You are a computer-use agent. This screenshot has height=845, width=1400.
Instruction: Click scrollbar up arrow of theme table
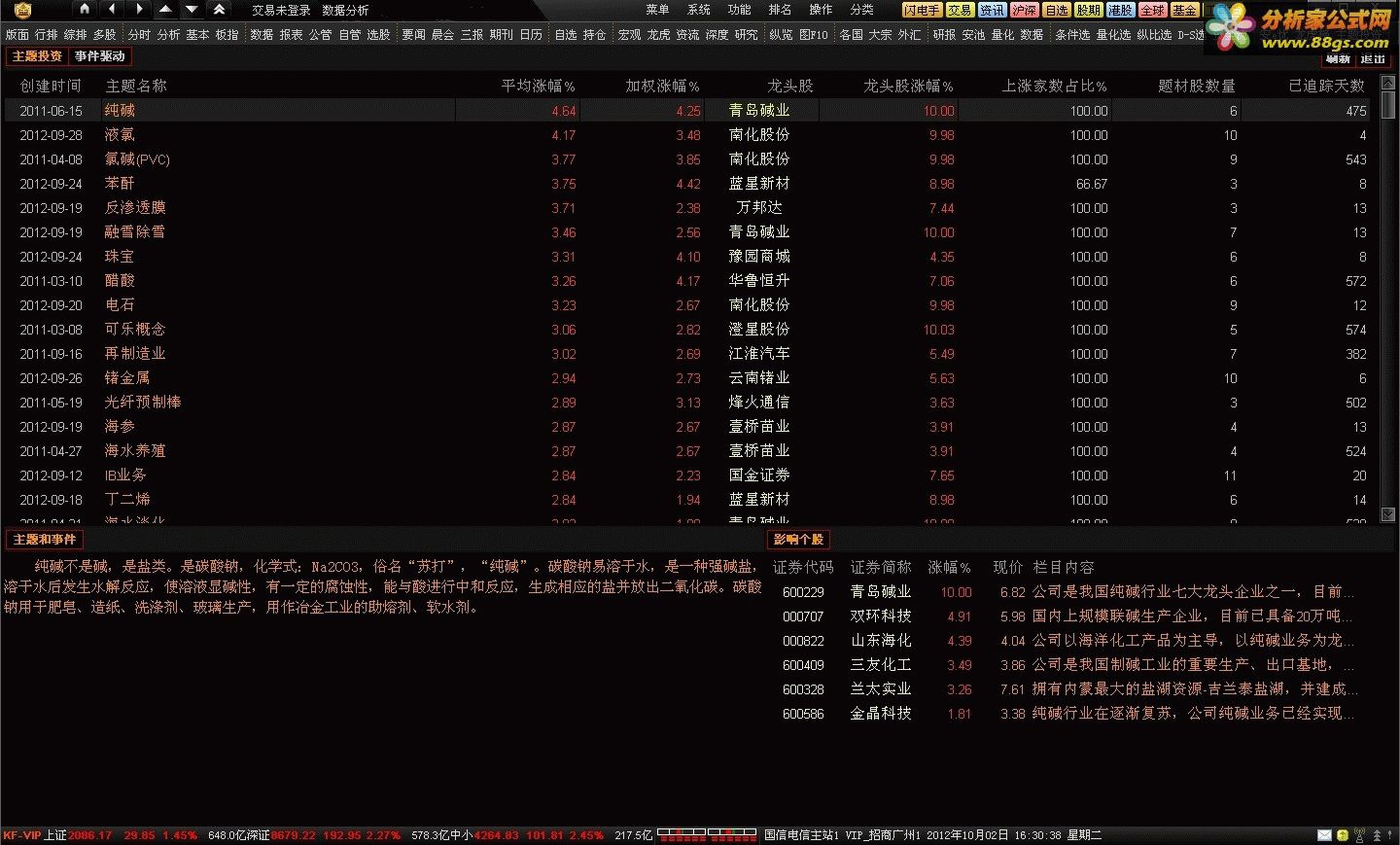click(x=1388, y=84)
